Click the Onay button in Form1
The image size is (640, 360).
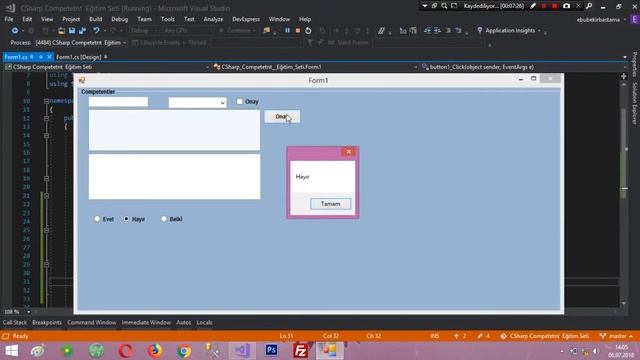pos(282,117)
